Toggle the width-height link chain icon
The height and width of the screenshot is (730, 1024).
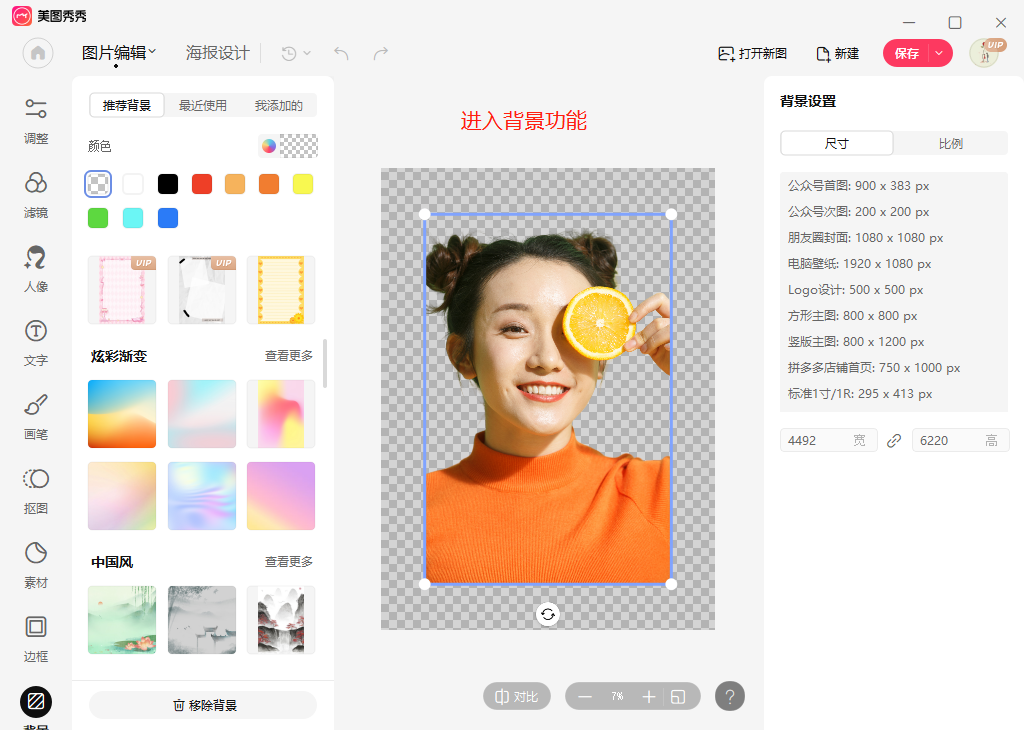(894, 440)
